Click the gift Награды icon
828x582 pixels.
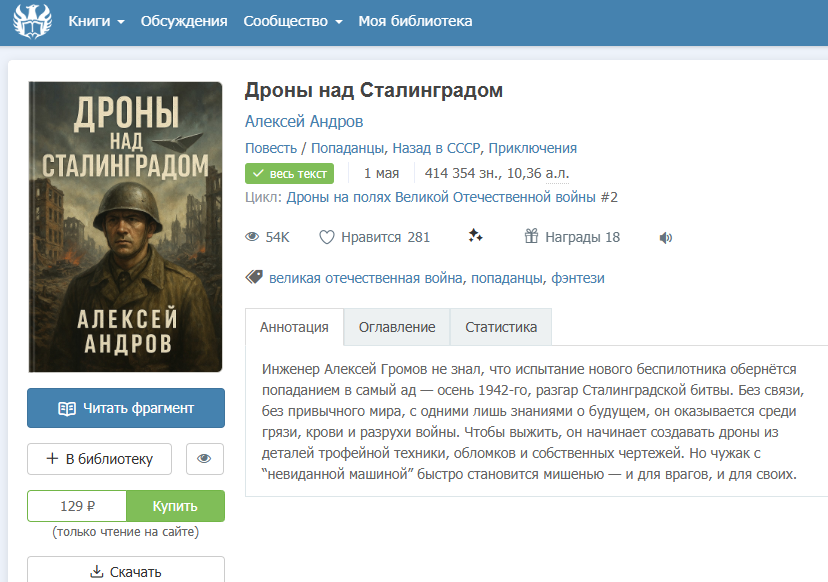pos(531,236)
